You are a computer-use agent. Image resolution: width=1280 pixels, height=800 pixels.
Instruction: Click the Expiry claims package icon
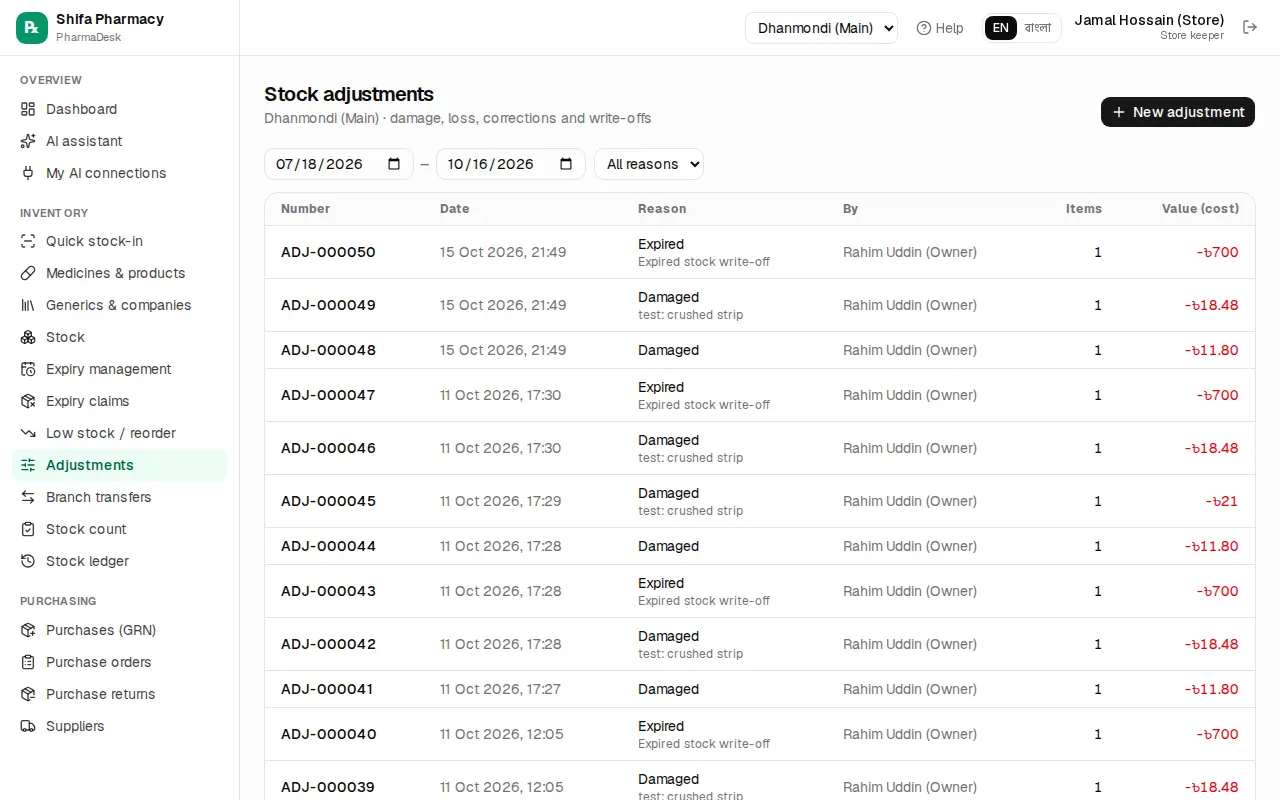(28, 401)
